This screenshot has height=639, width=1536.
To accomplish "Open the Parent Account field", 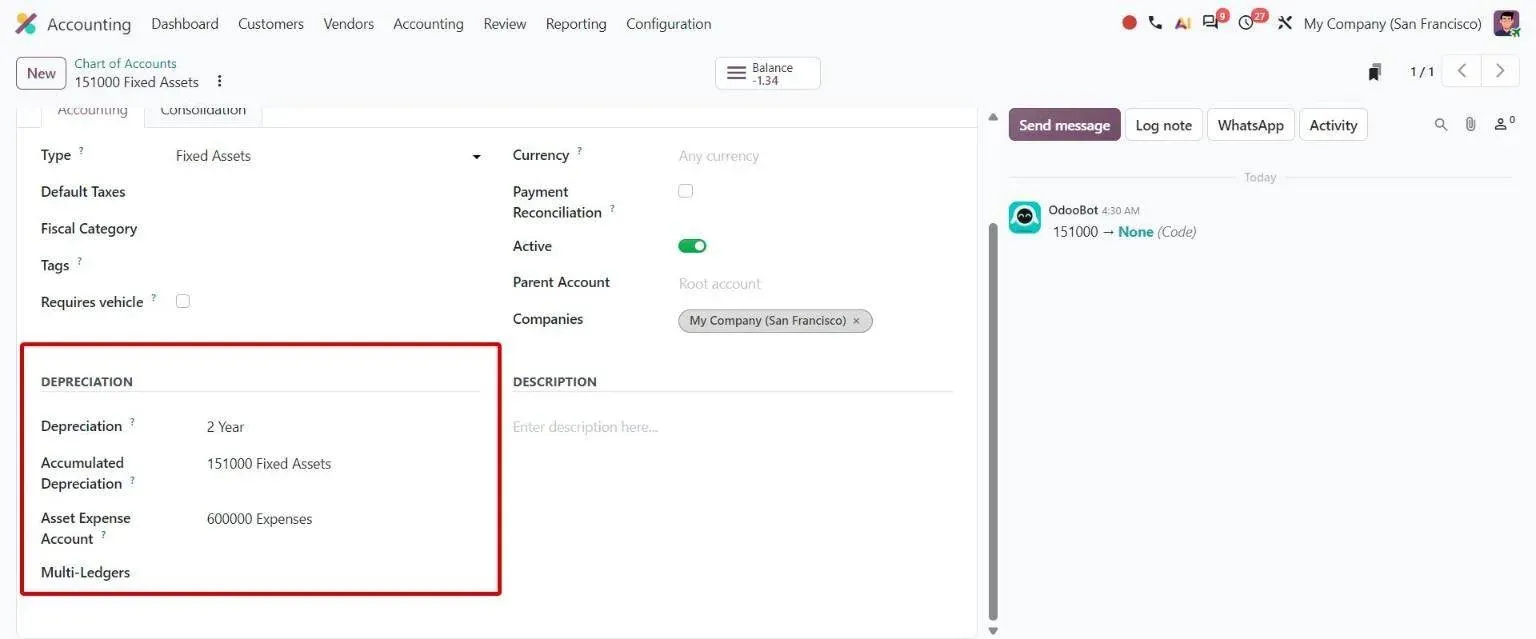I will (x=815, y=284).
